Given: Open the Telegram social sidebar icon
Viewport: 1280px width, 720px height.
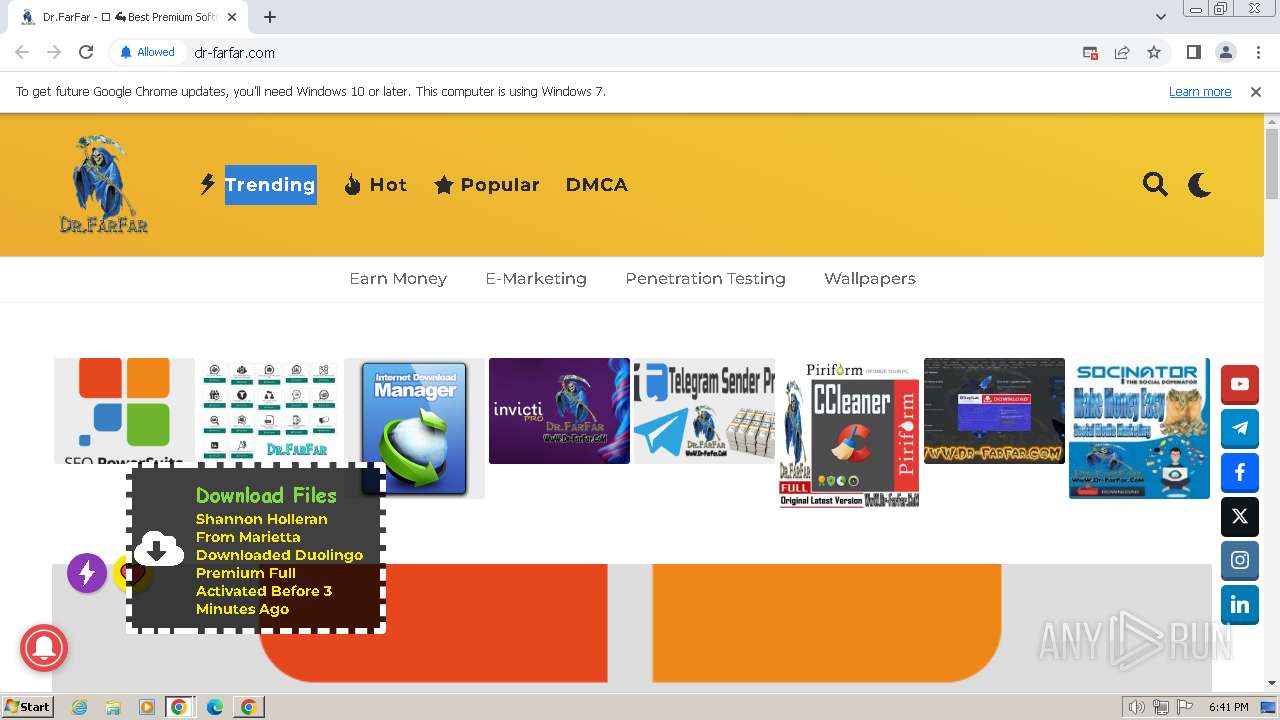Looking at the screenshot, I should [x=1240, y=428].
